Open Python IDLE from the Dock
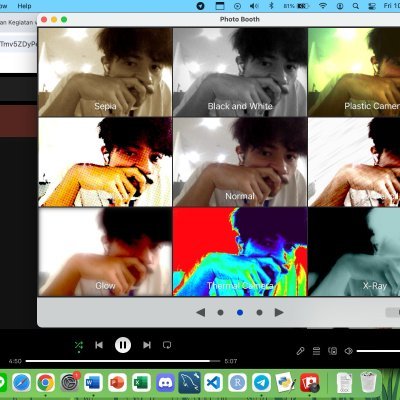400x400 pixels. (x=285, y=382)
